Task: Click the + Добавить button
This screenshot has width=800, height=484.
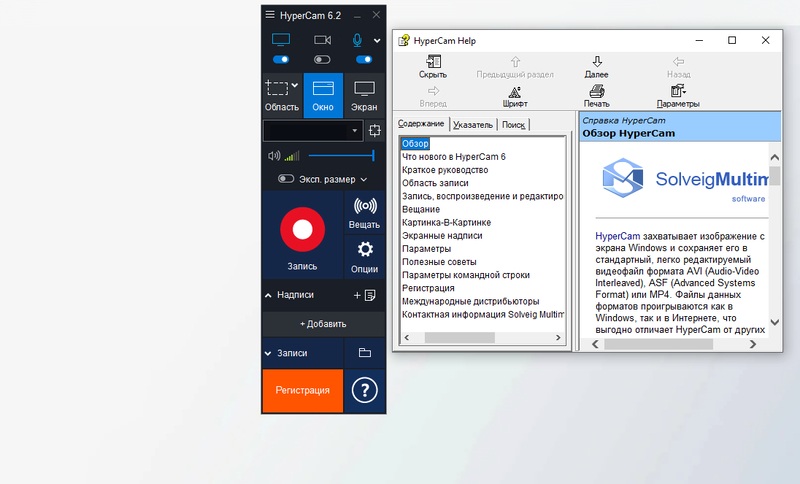Action: click(x=323, y=324)
